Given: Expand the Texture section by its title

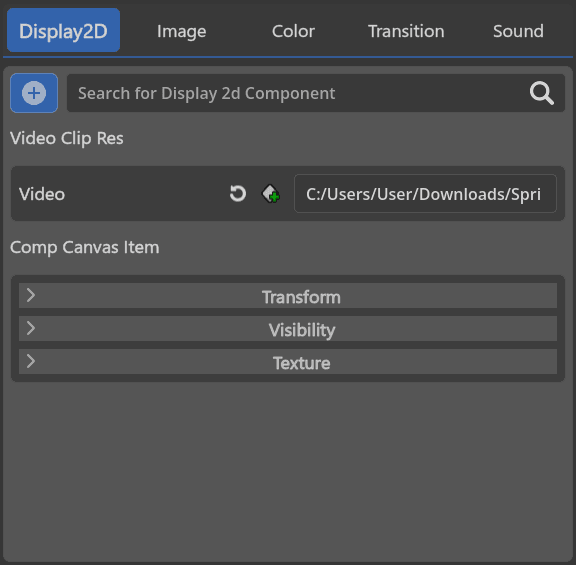Looking at the screenshot, I should pos(302,363).
